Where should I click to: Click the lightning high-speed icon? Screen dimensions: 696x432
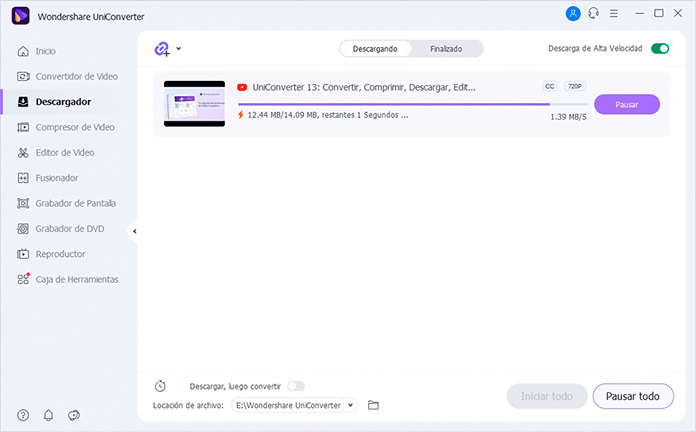coord(241,115)
